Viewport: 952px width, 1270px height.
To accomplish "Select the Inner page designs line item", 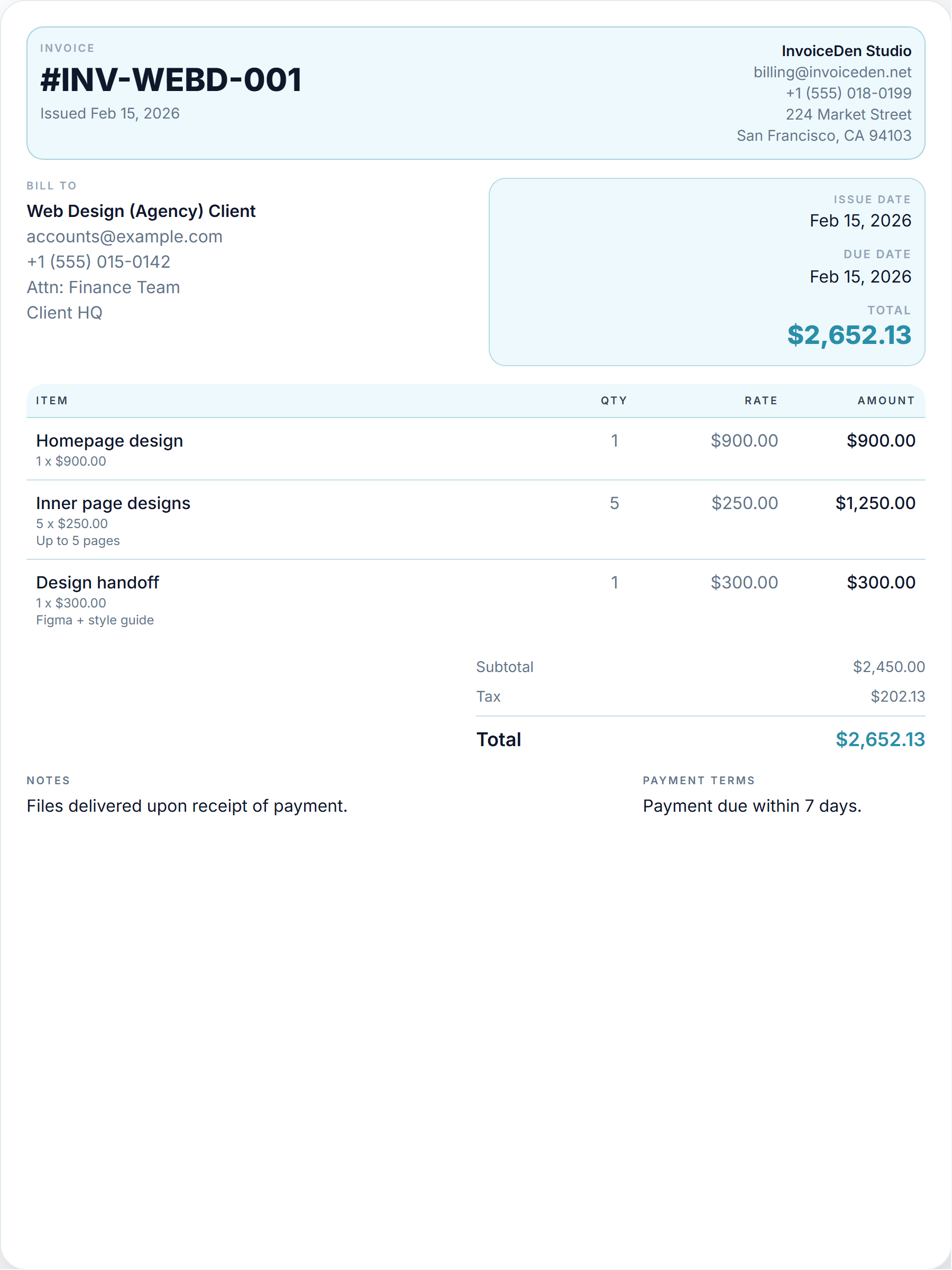I will [475, 520].
